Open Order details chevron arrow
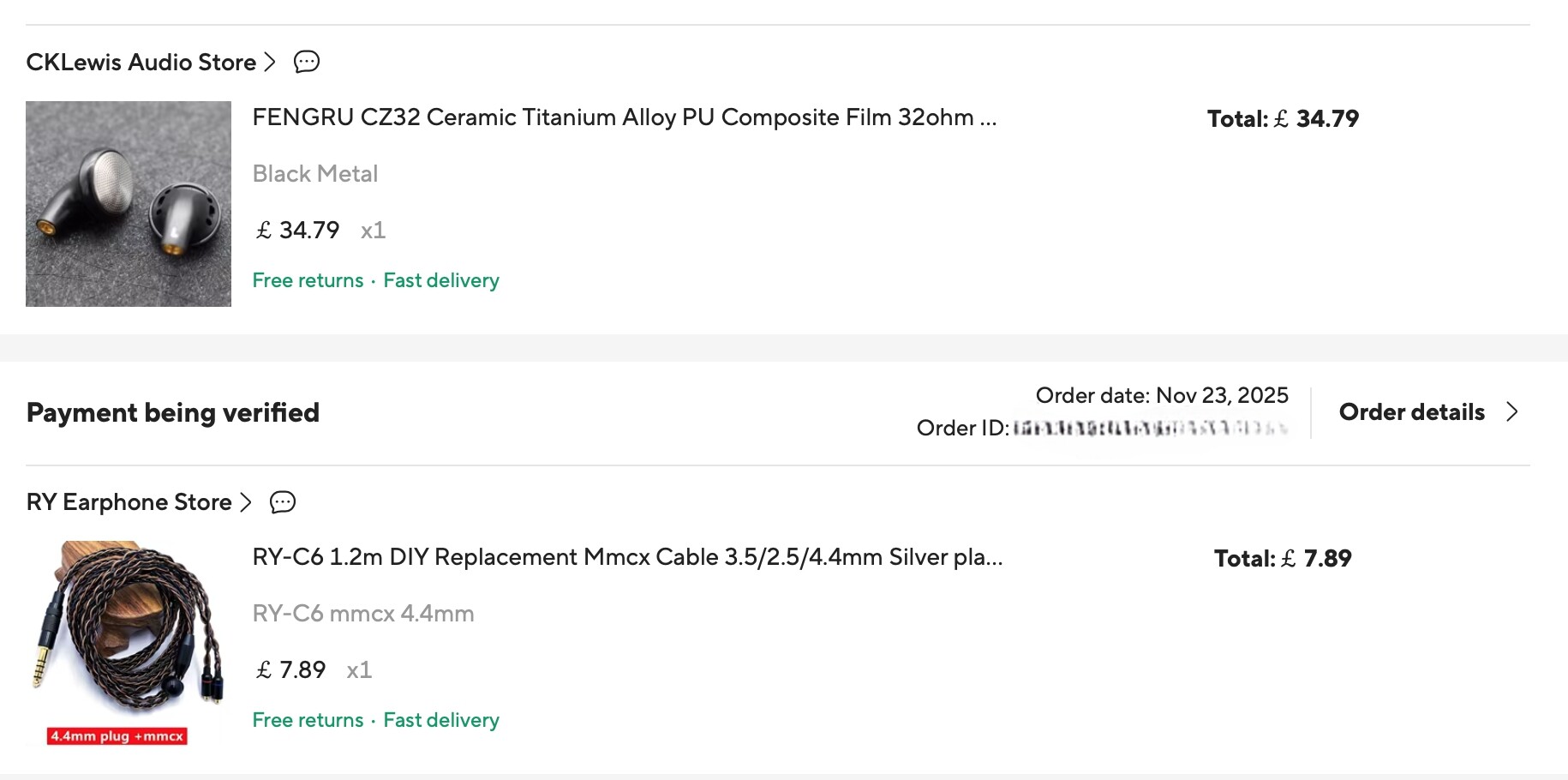 tap(1512, 412)
